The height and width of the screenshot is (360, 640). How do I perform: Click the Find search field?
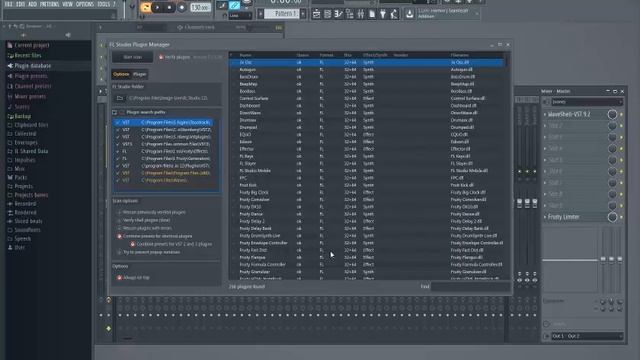click(x=470, y=287)
